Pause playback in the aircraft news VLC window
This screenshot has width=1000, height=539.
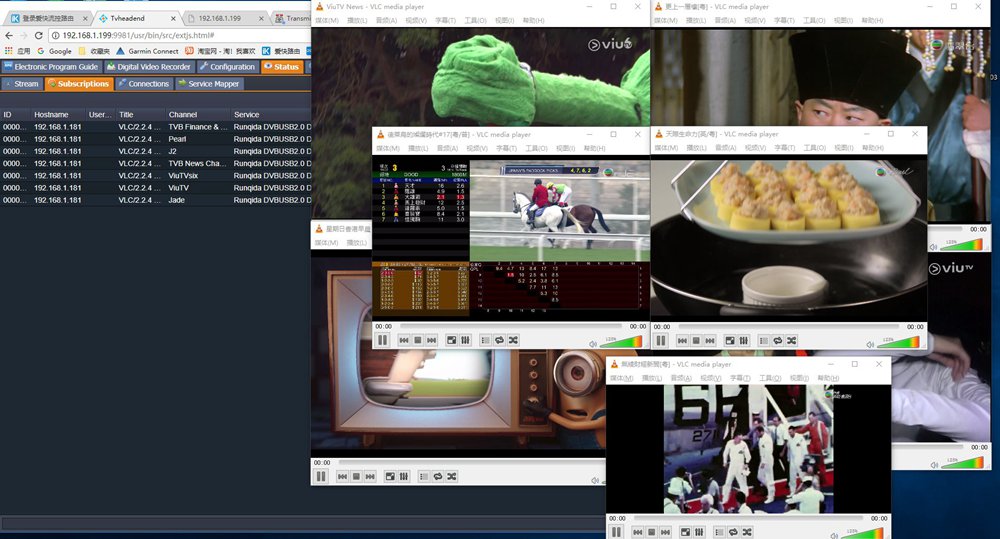pyautogui.click(x=616, y=531)
